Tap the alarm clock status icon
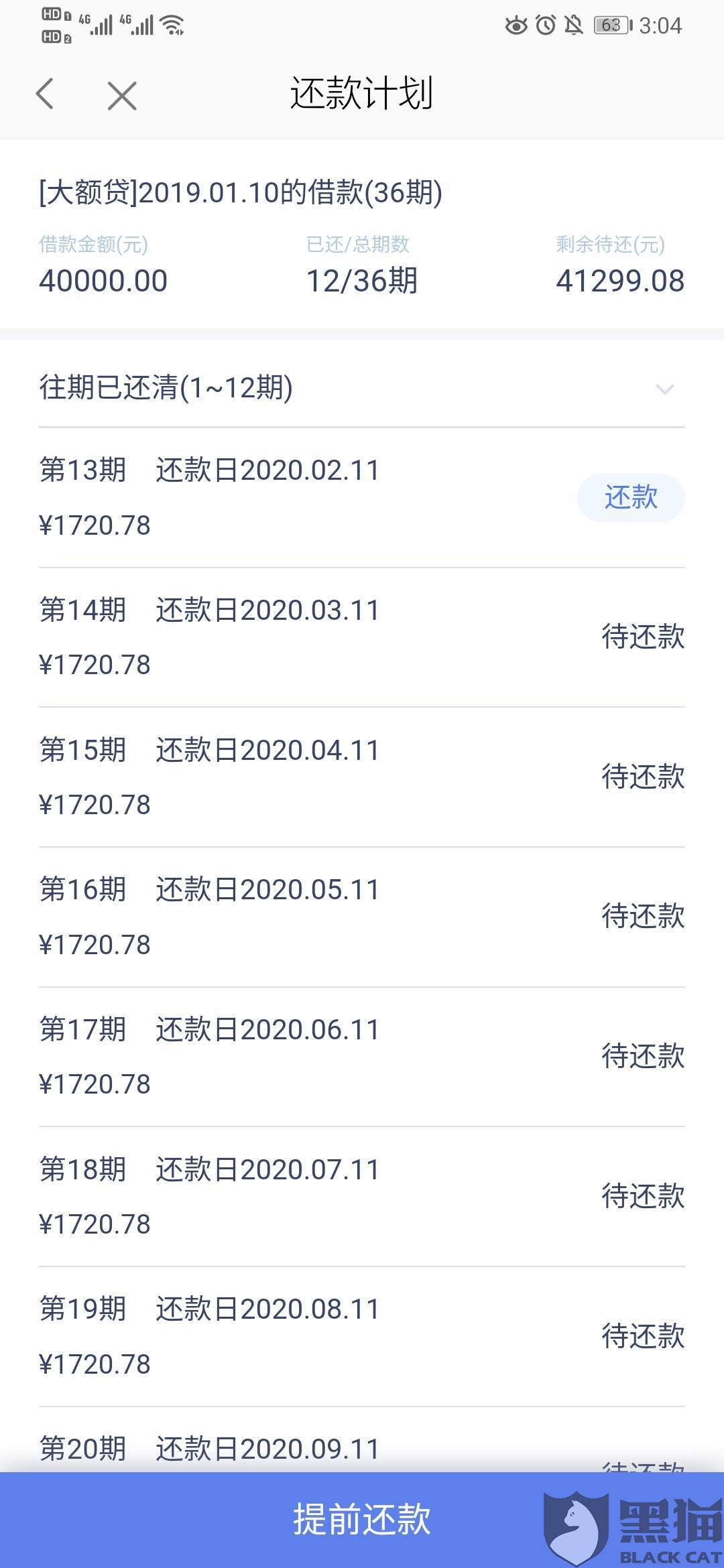Viewport: 724px width, 1568px height. pyautogui.click(x=546, y=25)
